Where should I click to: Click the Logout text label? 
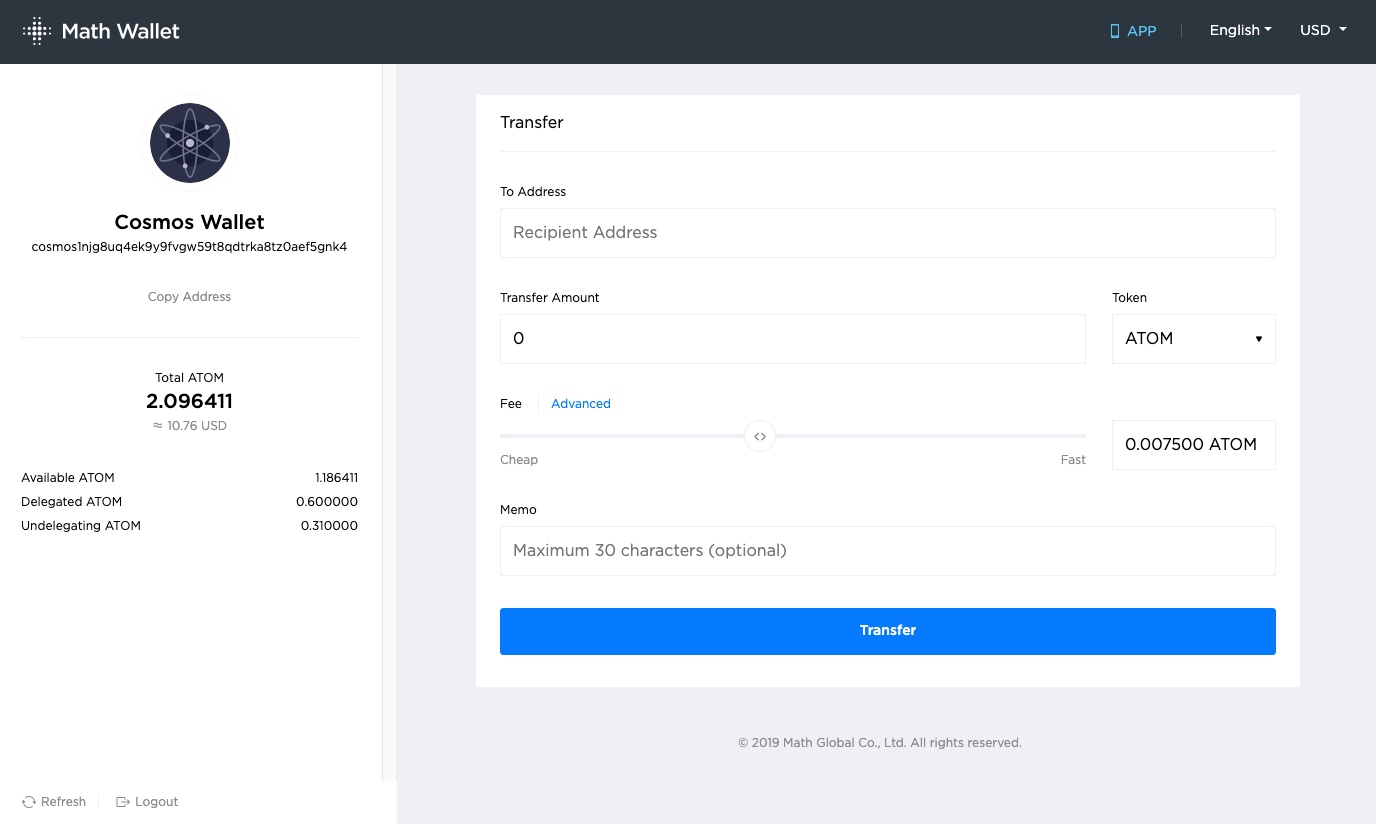[156, 802]
